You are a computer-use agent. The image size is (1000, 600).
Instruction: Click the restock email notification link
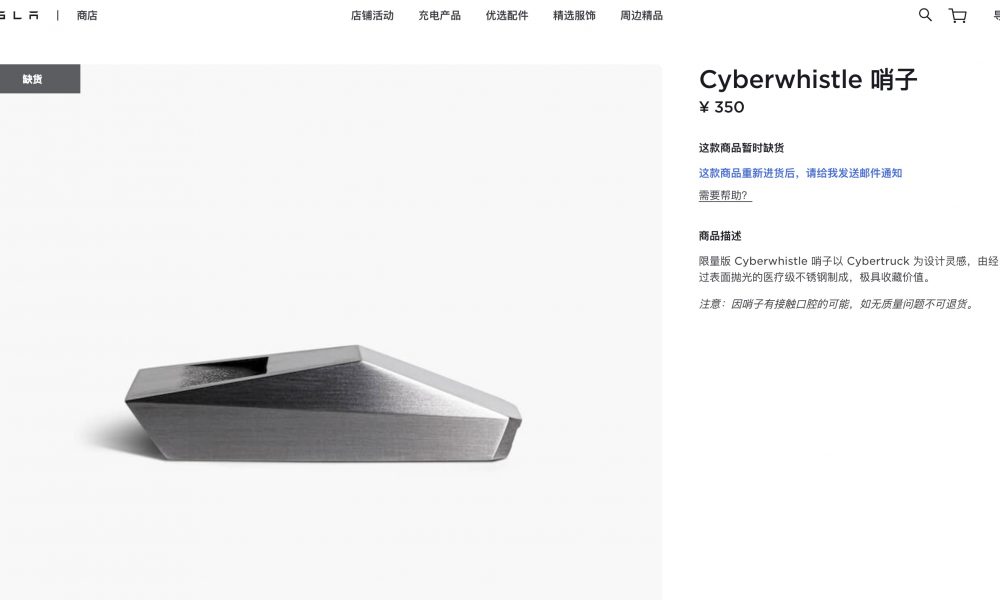click(800, 173)
